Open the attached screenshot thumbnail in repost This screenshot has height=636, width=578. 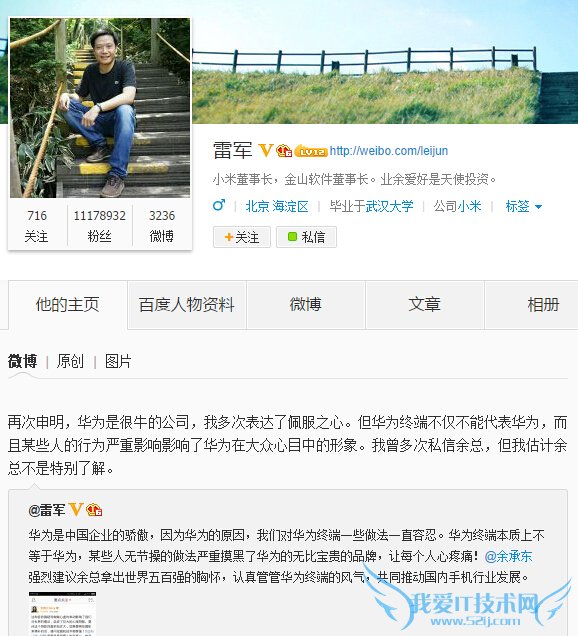tap(62, 614)
